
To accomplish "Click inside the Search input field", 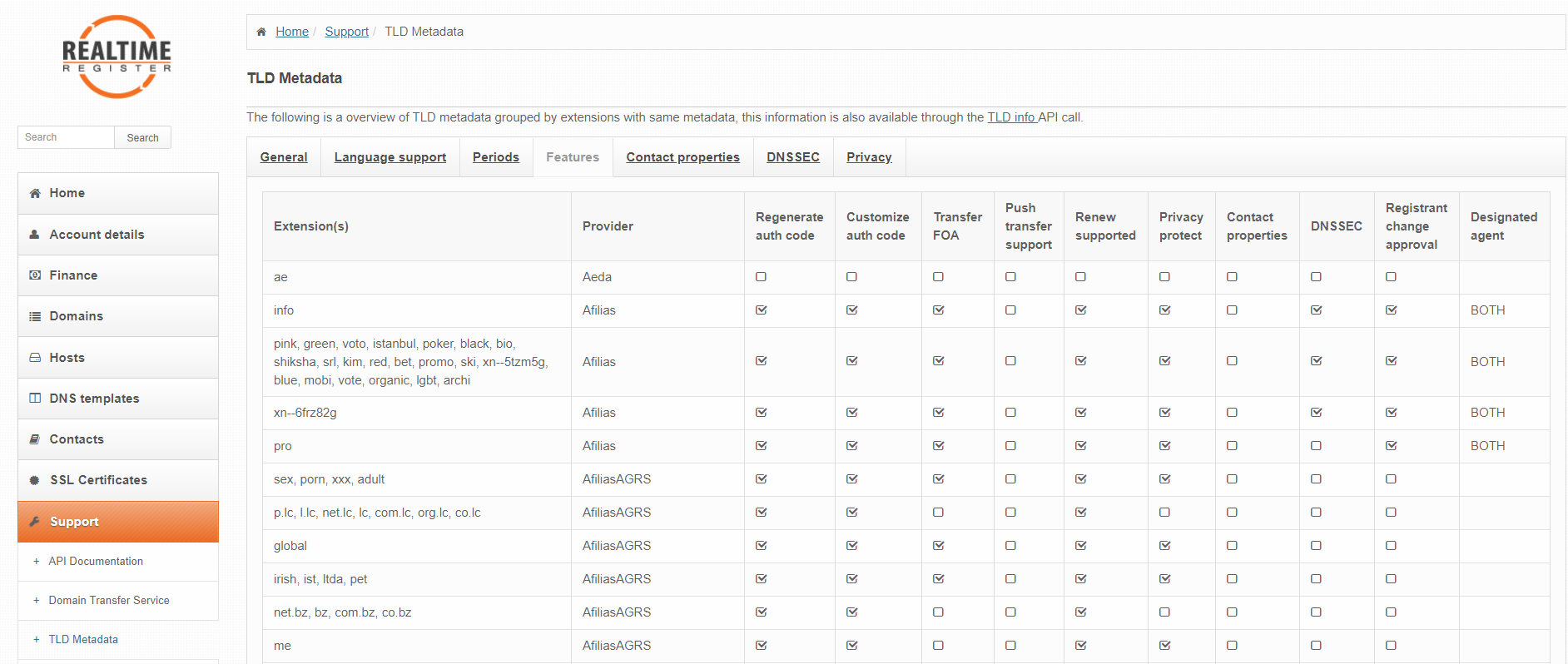I will (x=66, y=137).
